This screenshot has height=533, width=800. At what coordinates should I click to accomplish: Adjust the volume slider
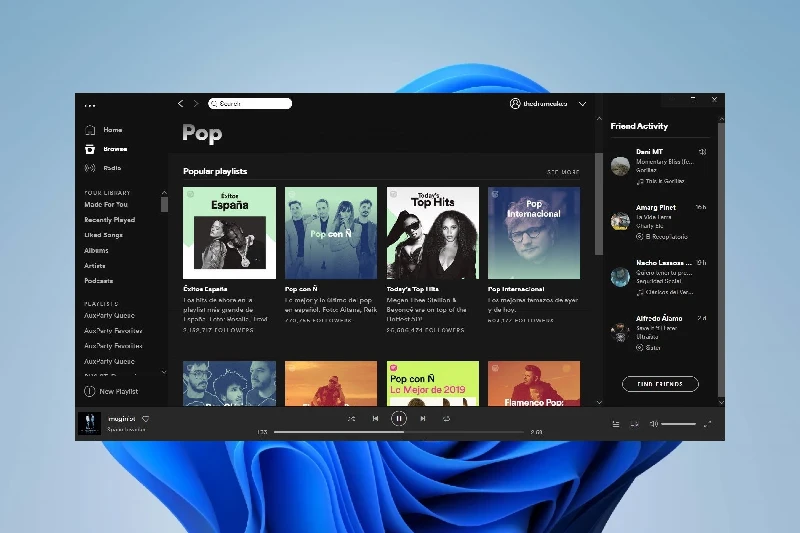tap(679, 424)
